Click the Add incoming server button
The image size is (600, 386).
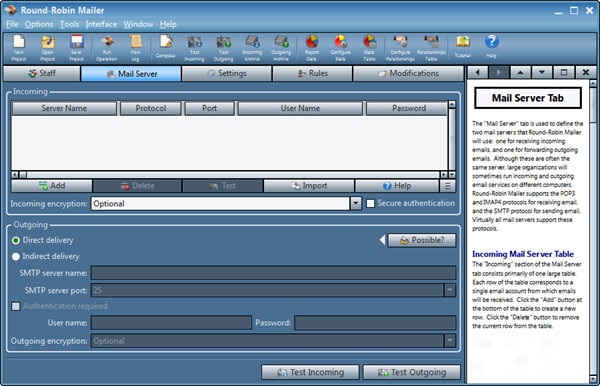point(52,186)
